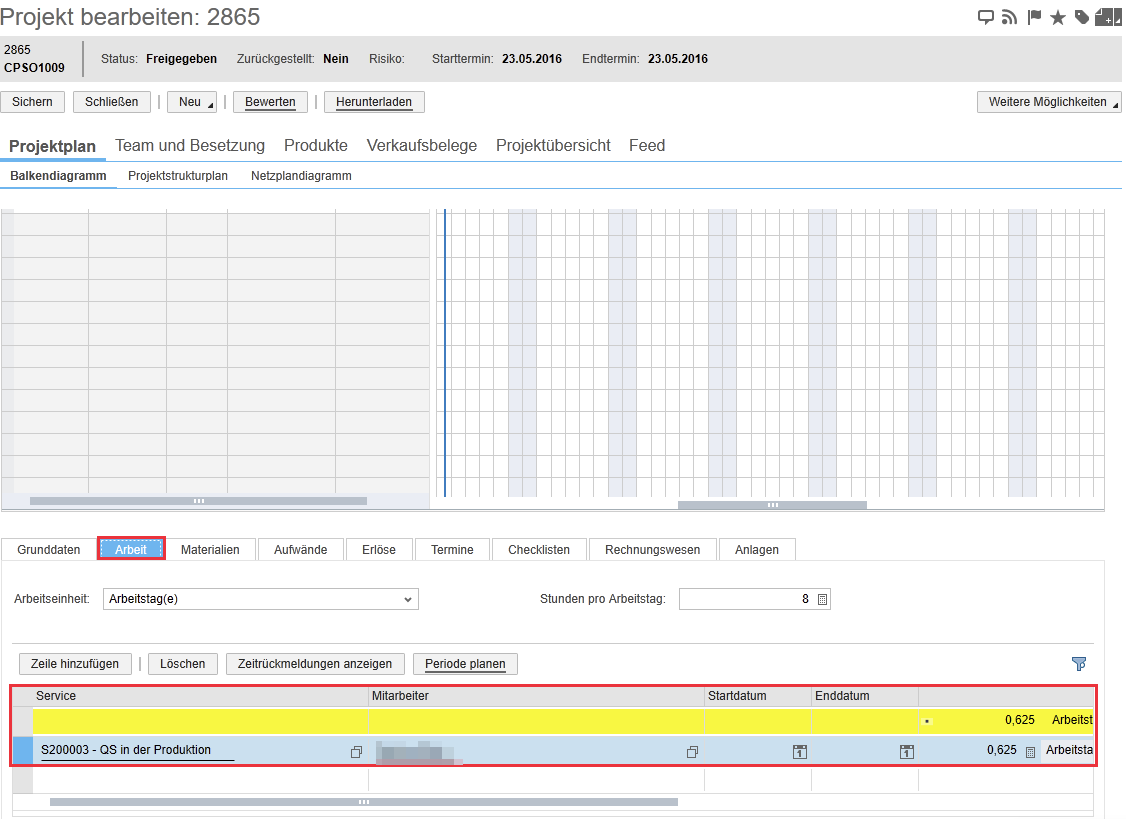Open Feed tab
Viewport: 1126px width, 819px height.
point(647,146)
